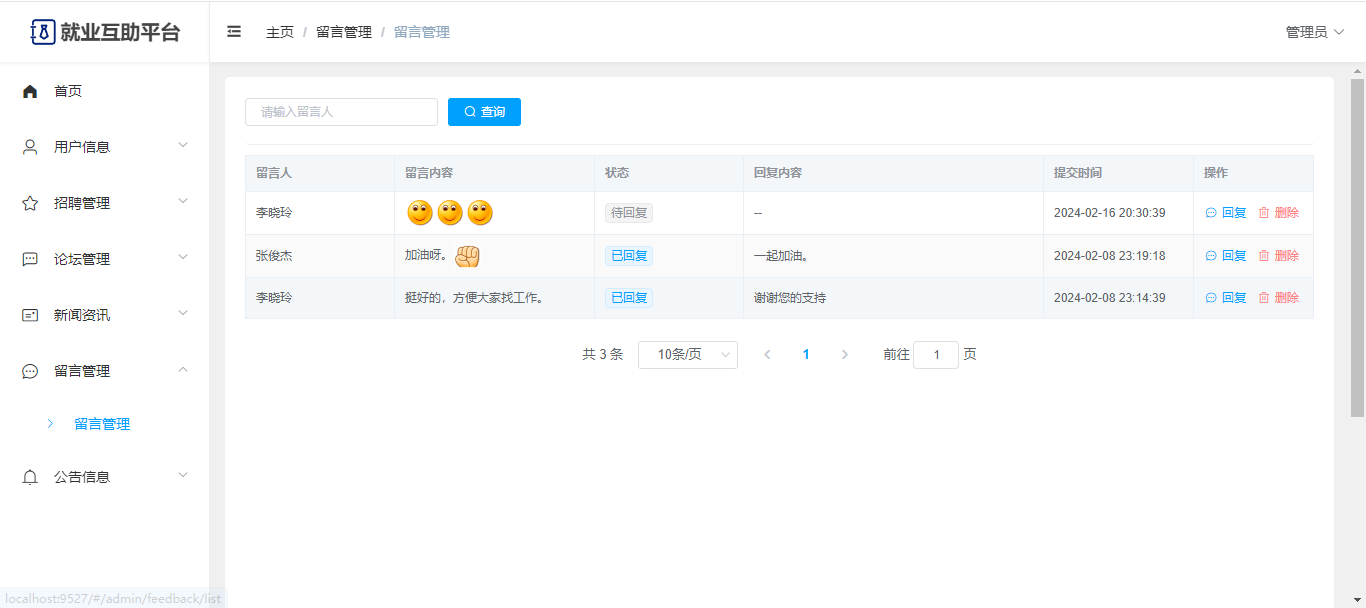
Task: Reply to 张俊杰's 加油呀 message
Action: (x=1226, y=256)
